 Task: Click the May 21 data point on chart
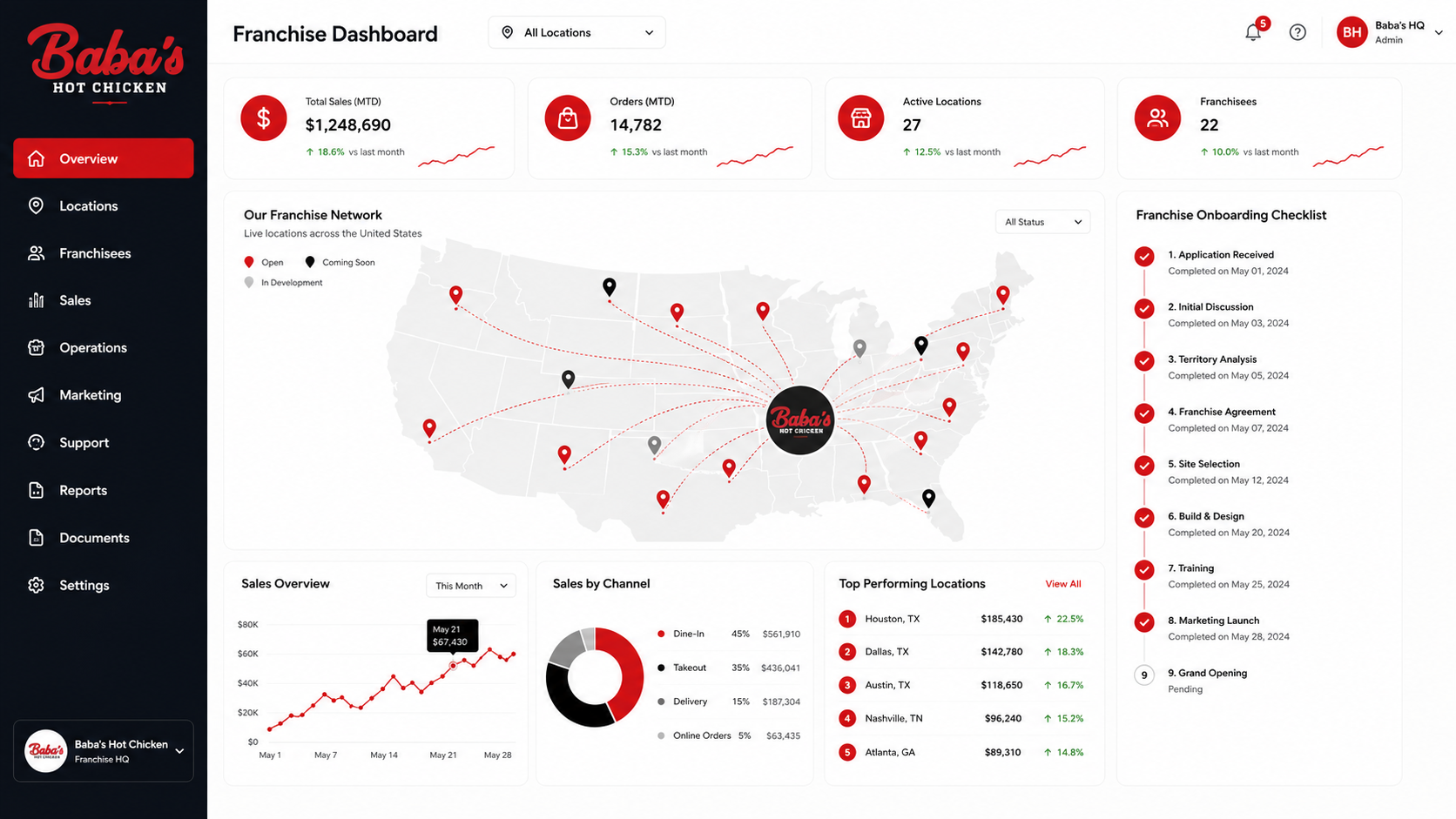[x=453, y=665]
